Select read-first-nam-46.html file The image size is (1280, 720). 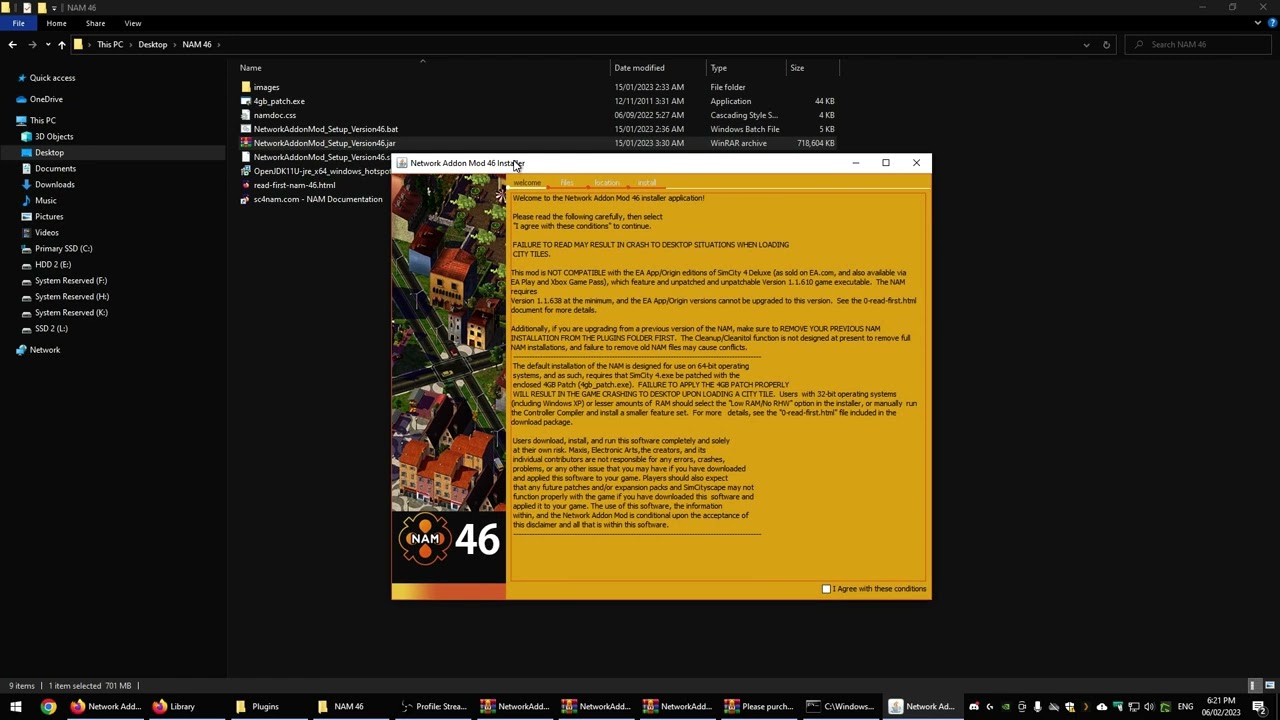coord(294,185)
